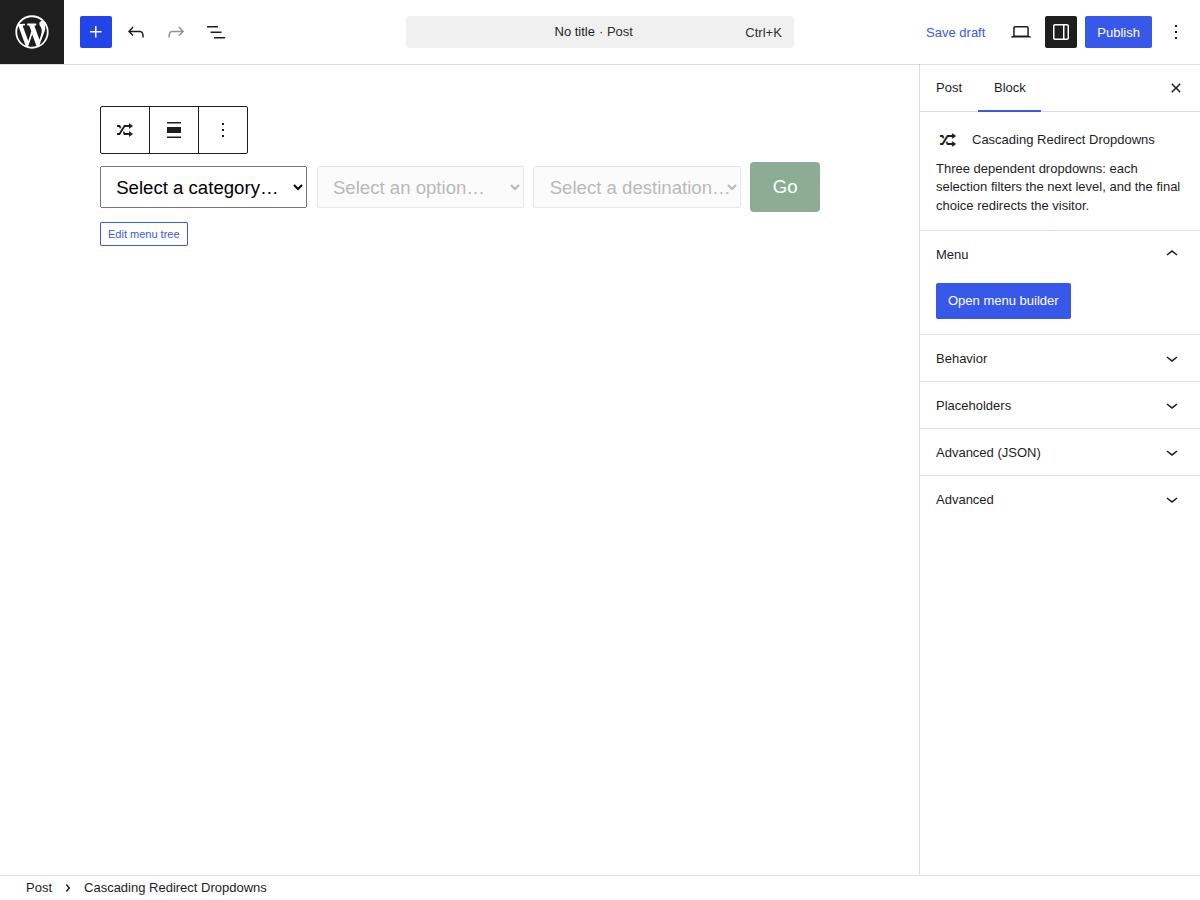Click the Edit menu tree button
The width and height of the screenshot is (1200, 900).
[x=144, y=234]
